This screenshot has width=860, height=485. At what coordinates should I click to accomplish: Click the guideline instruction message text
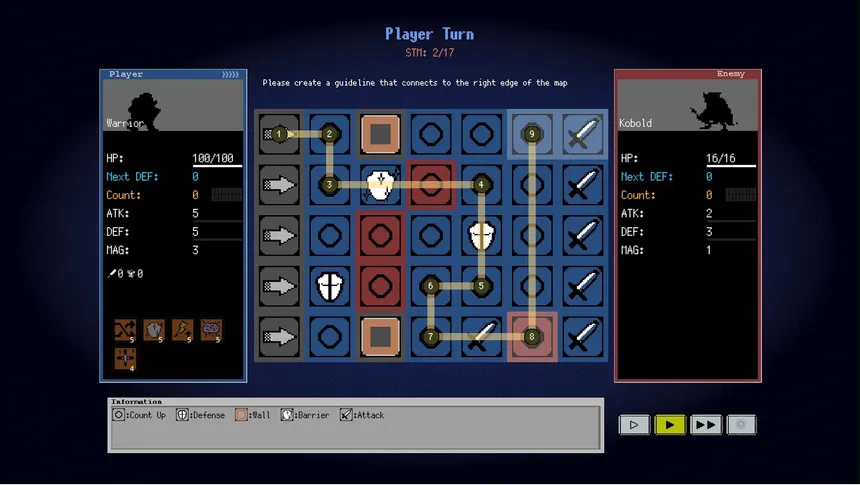pos(415,83)
